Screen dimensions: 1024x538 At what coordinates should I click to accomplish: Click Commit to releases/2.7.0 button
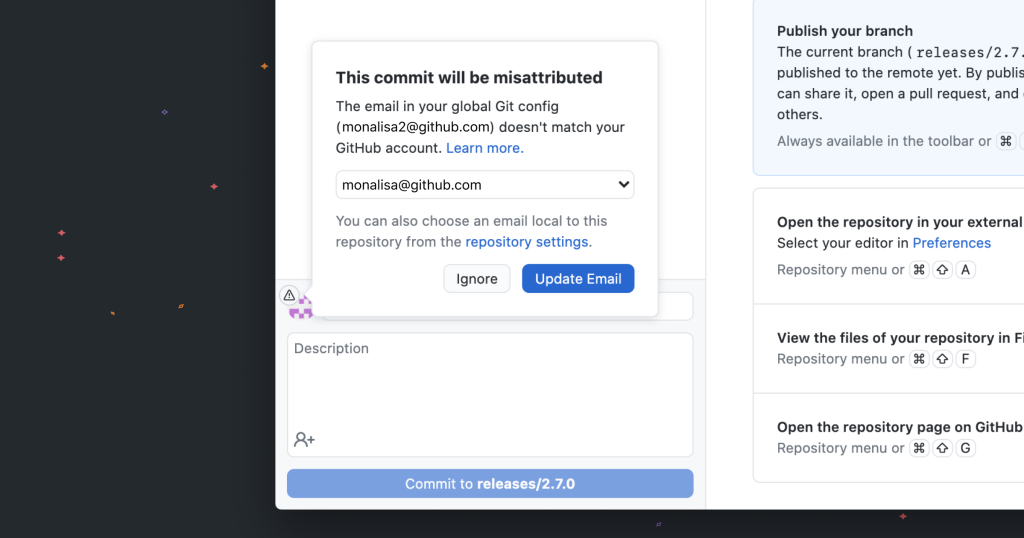point(490,484)
